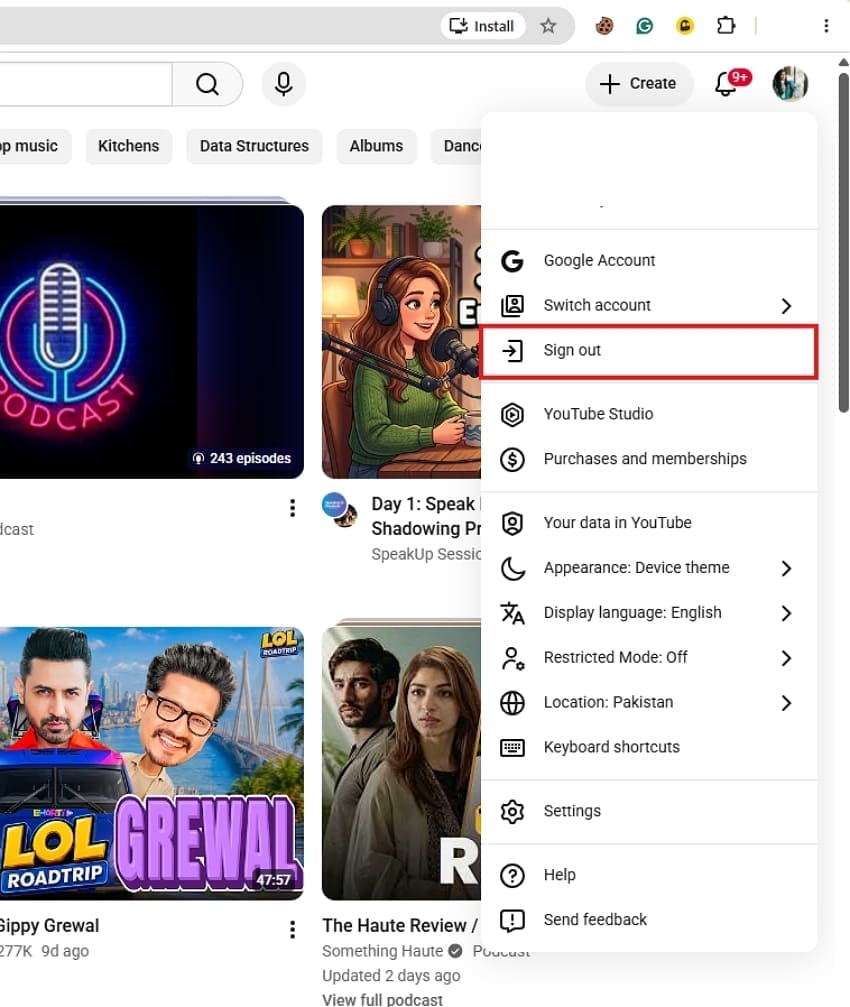Select the Data Structures filter chip
The width and height of the screenshot is (850, 1007).
(254, 146)
